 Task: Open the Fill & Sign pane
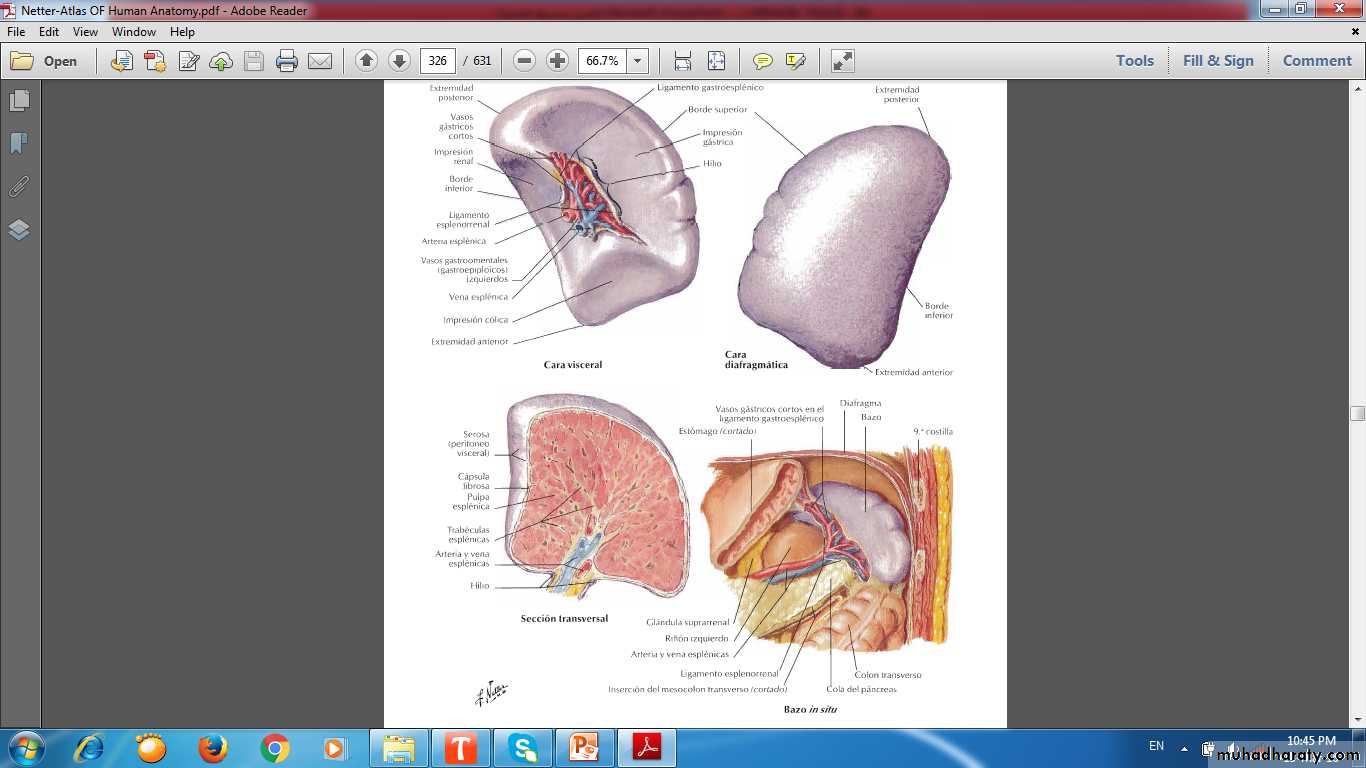[x=1218, y=61]
